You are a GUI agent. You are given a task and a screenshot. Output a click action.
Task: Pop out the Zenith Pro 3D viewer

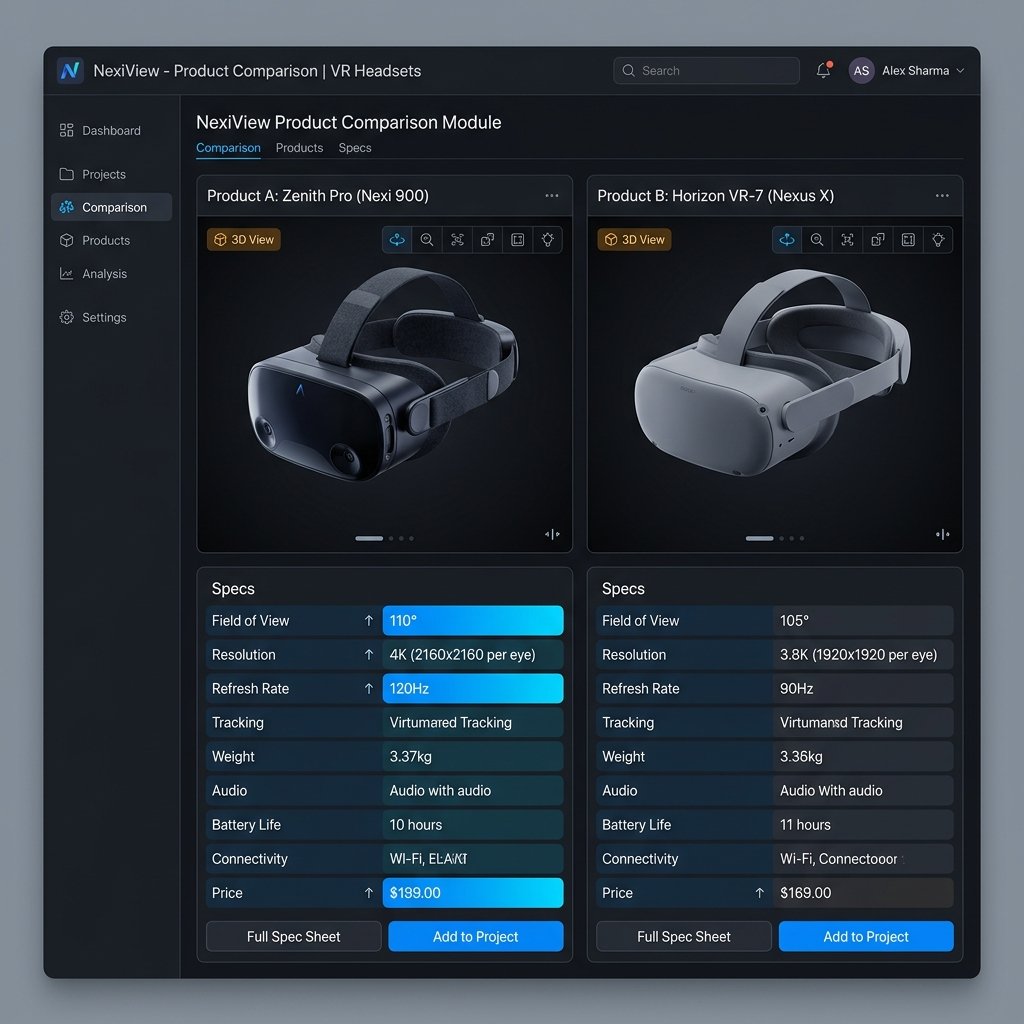click(x=487, y=240)
